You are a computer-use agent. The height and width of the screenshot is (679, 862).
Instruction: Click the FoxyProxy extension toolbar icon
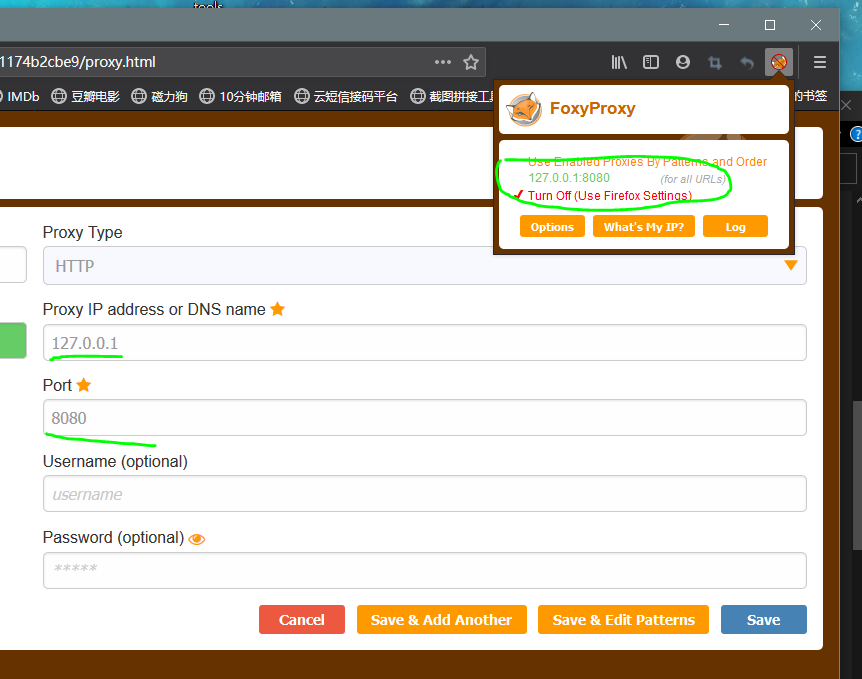tap(778, 62)
